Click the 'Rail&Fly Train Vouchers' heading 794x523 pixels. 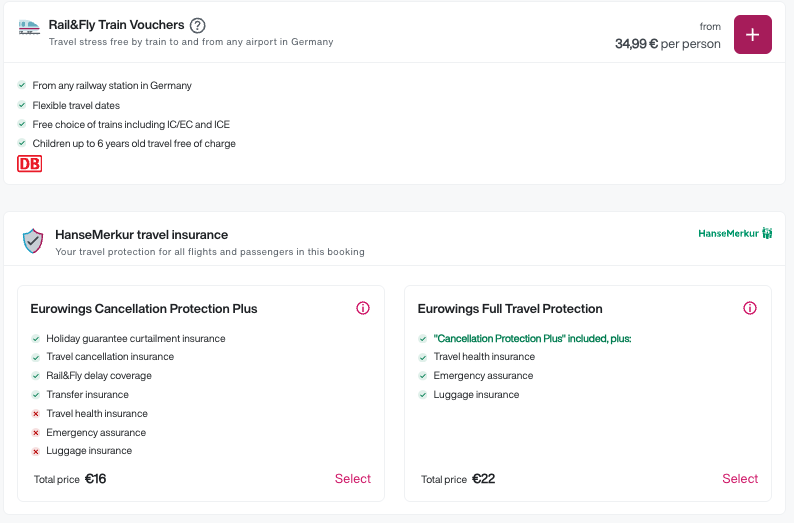[116, 25]
